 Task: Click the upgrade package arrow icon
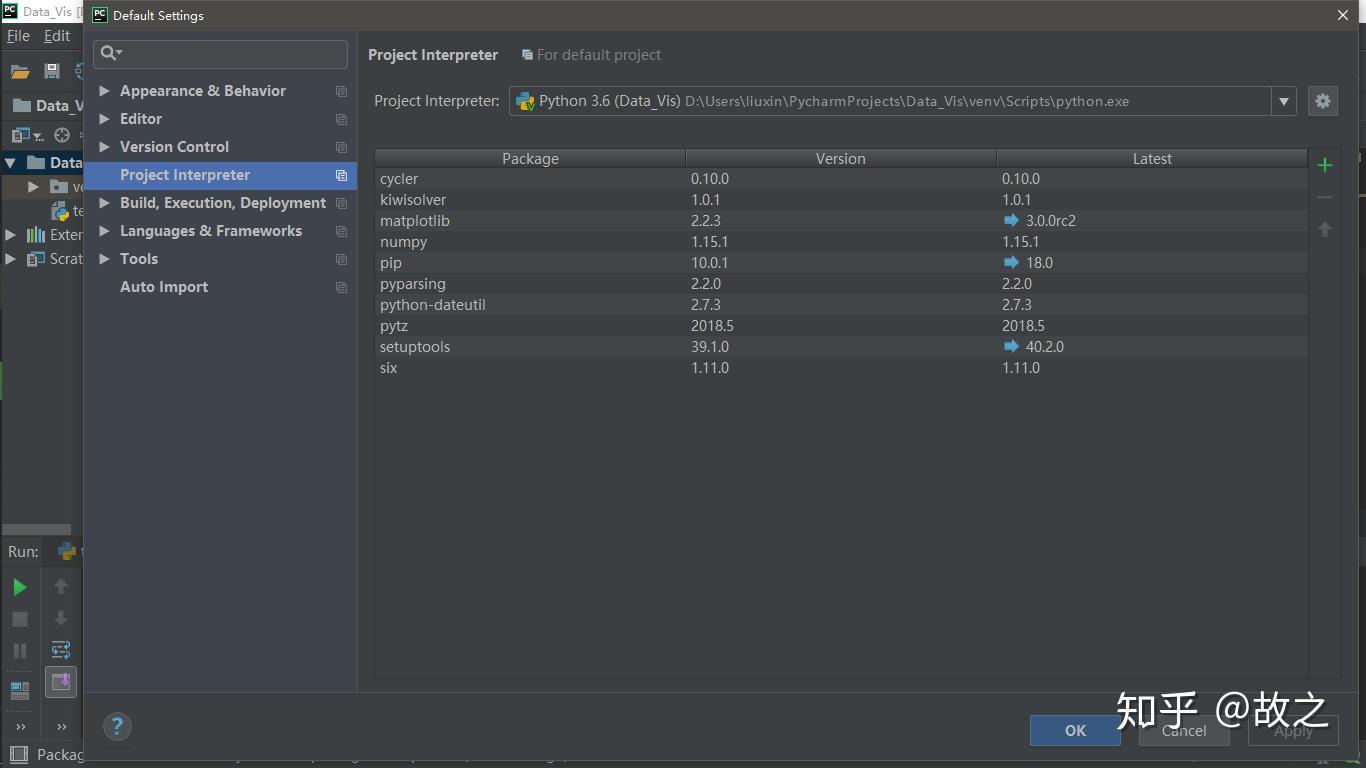coord(1324,230)
